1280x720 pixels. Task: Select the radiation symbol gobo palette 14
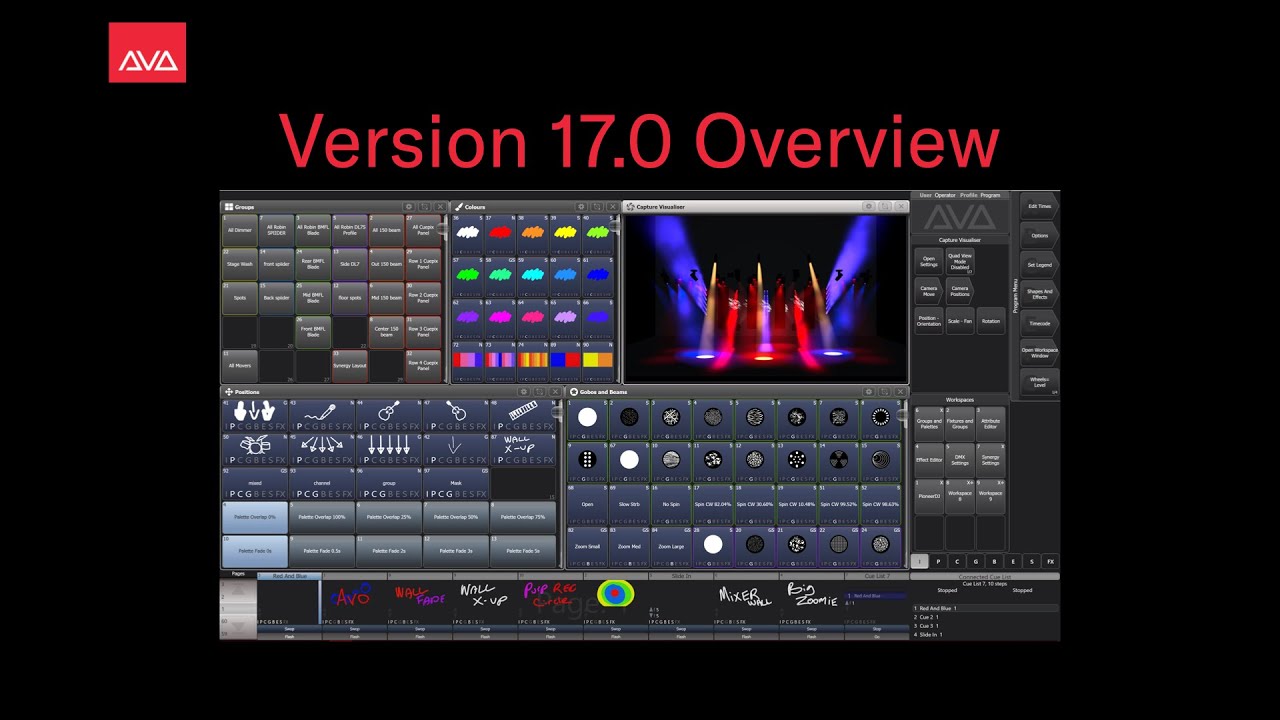838,462
